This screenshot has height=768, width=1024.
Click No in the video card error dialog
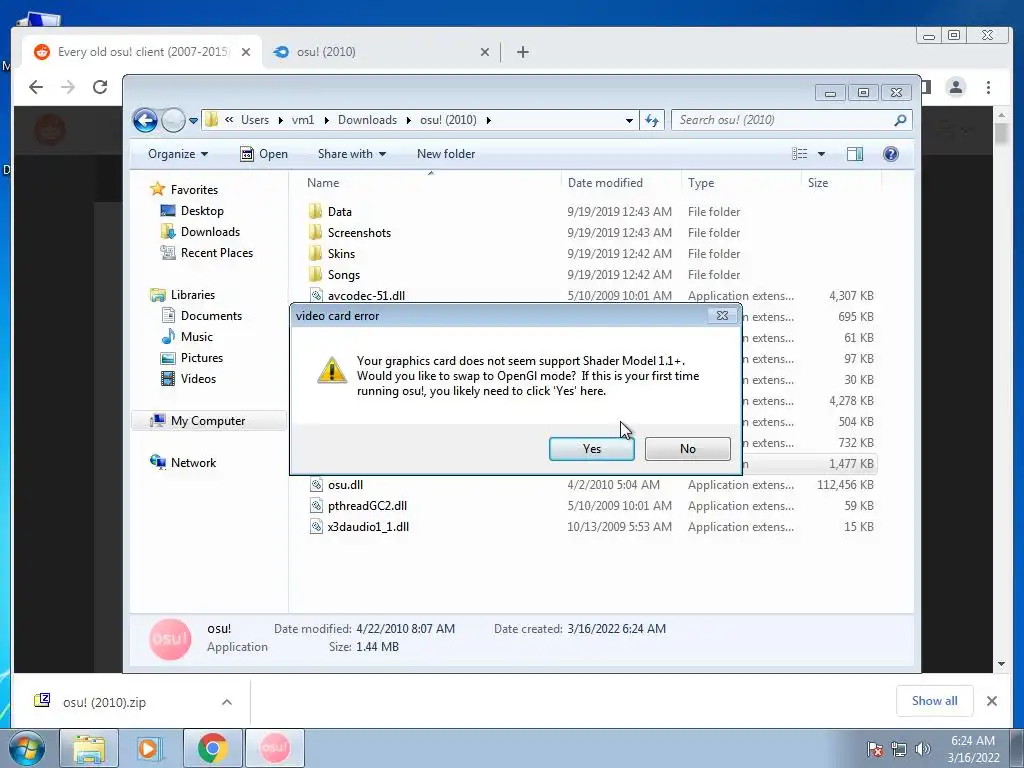click(x=688, y=449)
